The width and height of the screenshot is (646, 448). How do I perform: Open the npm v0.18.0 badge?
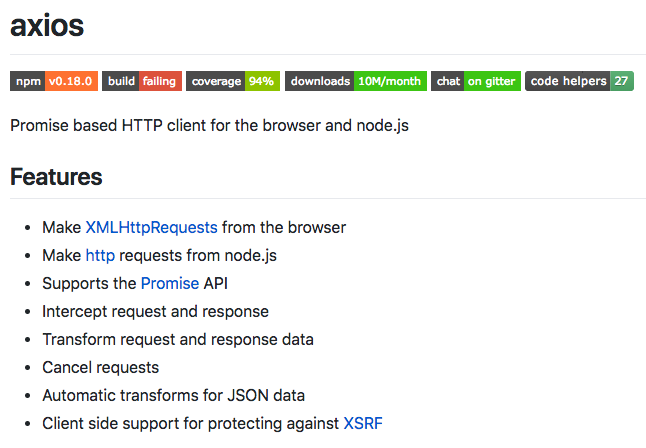(x=54, y=81)
